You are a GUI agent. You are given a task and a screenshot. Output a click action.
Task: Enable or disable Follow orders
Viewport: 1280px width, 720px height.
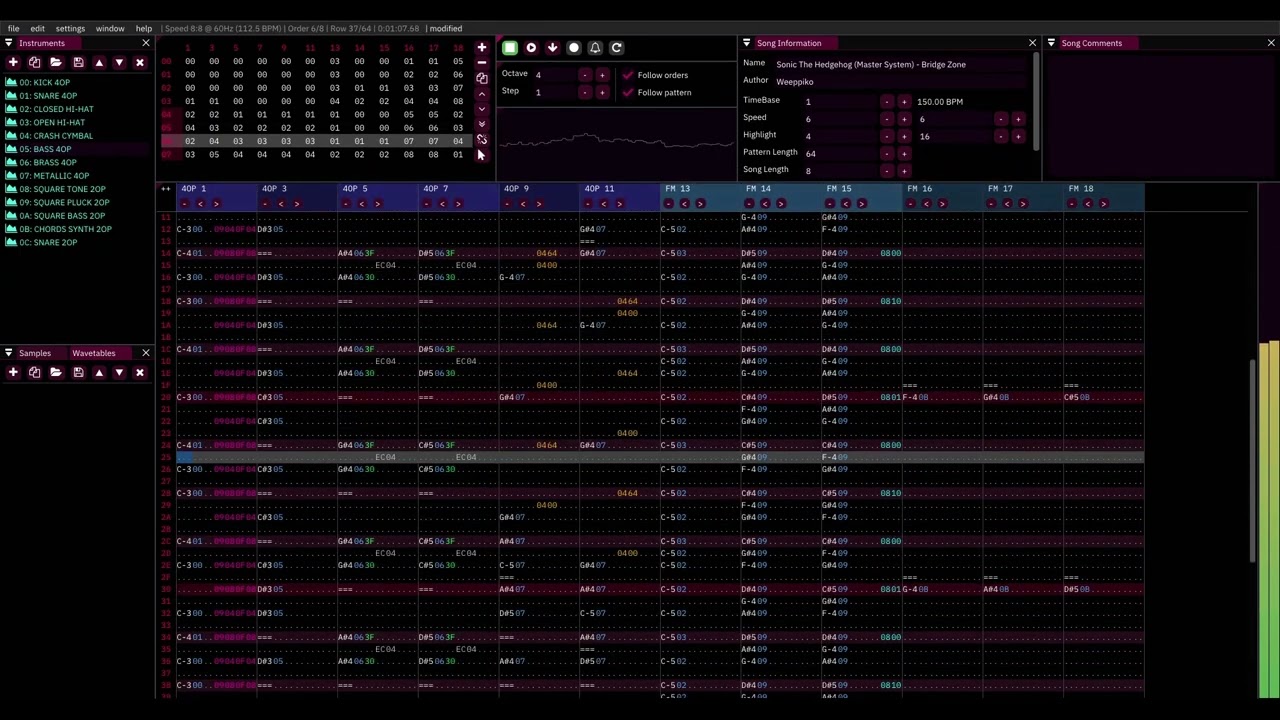[628, 75]
